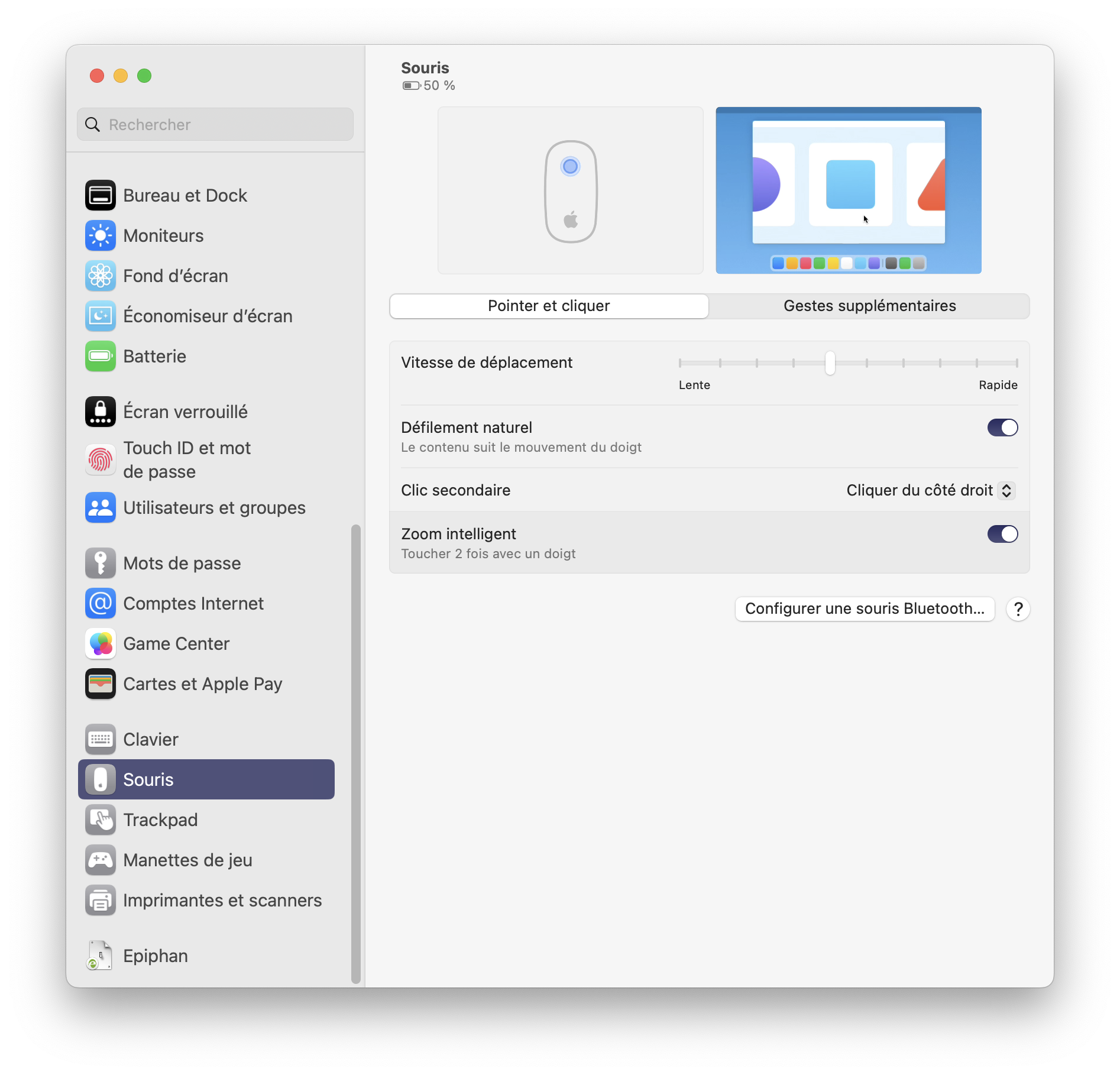The image size is (1120, 1075).
Task: Click the Lente label under slider
Action: (x=694, y=385)
